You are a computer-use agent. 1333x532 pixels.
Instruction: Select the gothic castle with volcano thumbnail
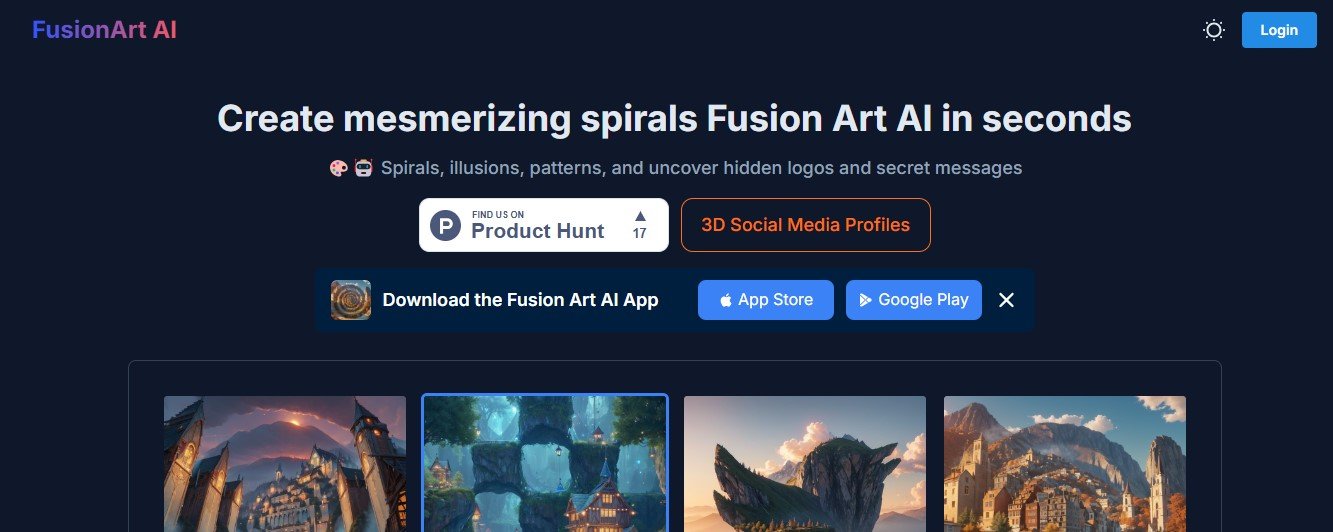point(285,464)
